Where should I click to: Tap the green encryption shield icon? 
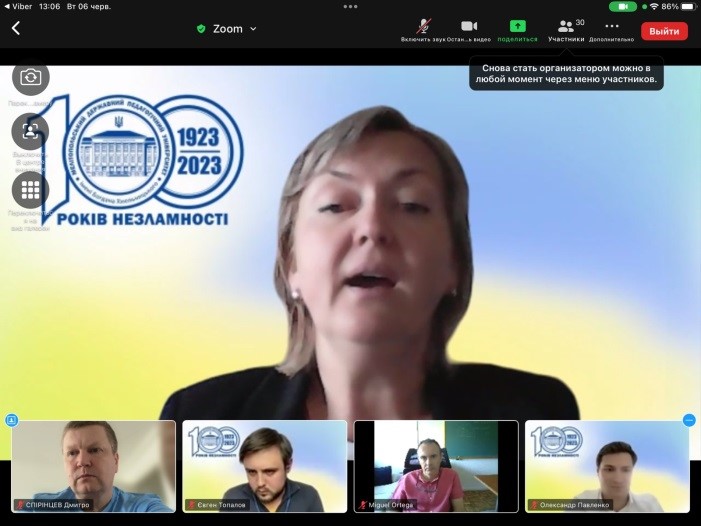[201, 29]
